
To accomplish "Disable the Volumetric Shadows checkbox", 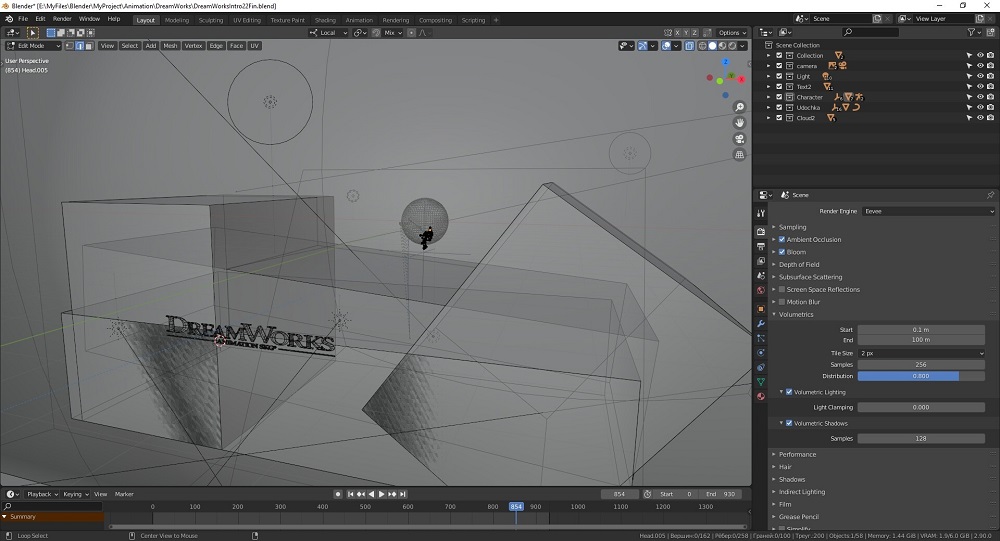I will (x=789, y=424).
